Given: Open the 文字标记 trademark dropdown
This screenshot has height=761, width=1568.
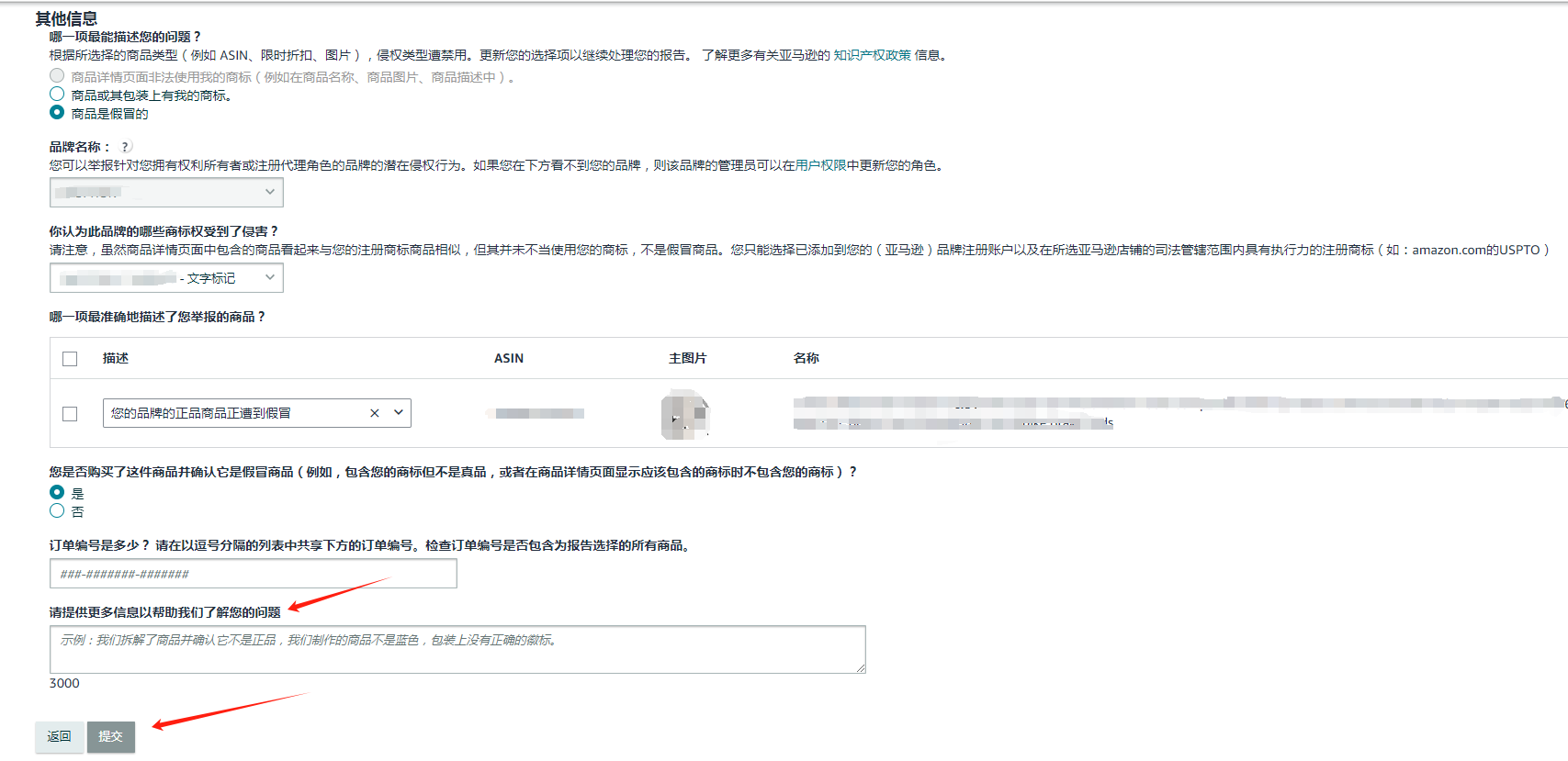Looking at the screenshot, I should [x=166, y=278].
